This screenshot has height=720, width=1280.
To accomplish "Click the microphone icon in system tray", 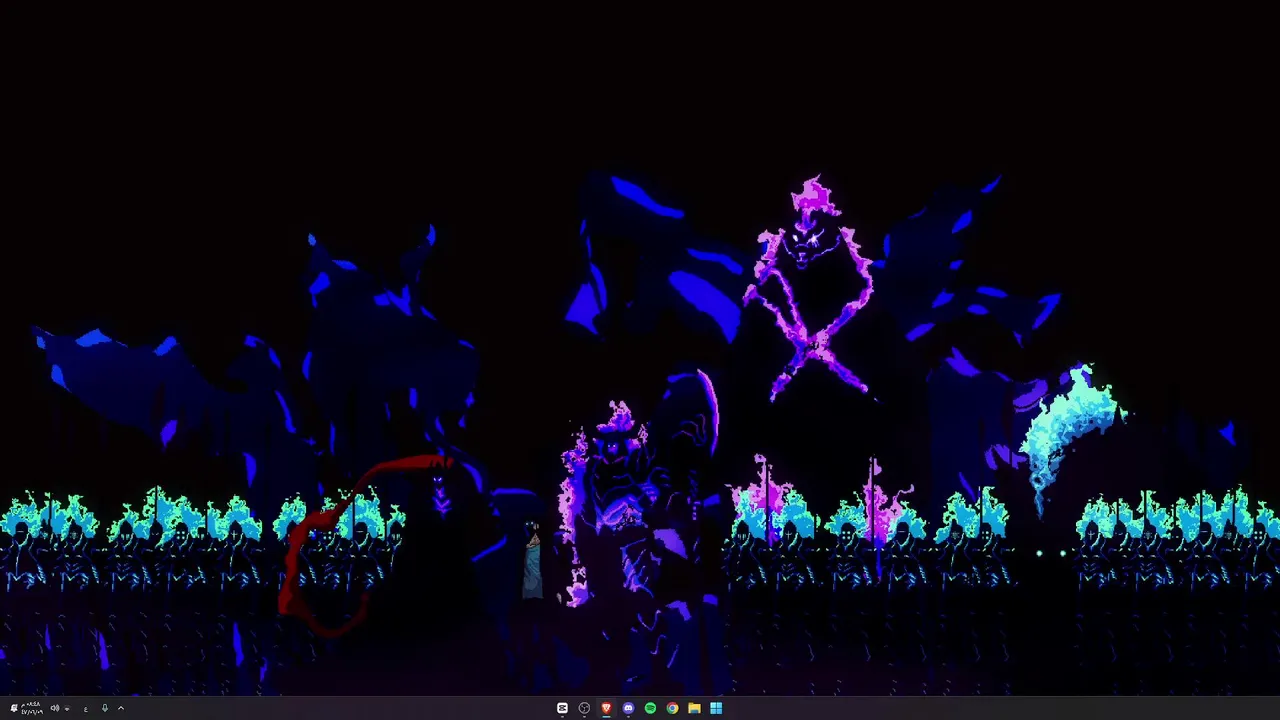I will point(104,708).
